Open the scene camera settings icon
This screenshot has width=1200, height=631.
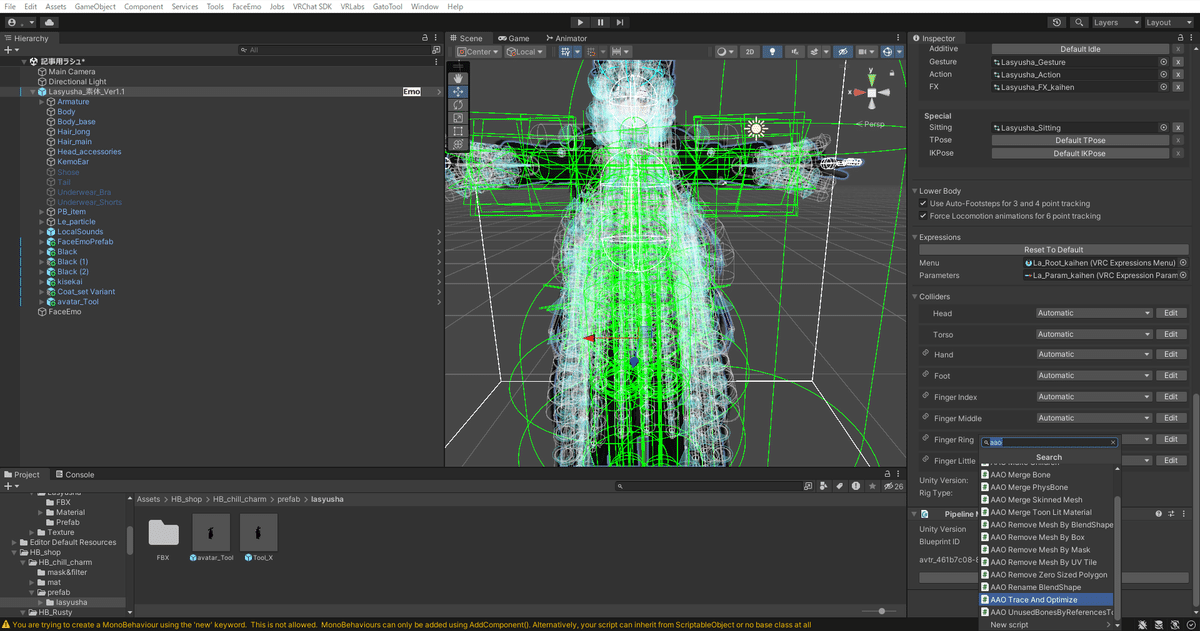click(x=865, y=52)
